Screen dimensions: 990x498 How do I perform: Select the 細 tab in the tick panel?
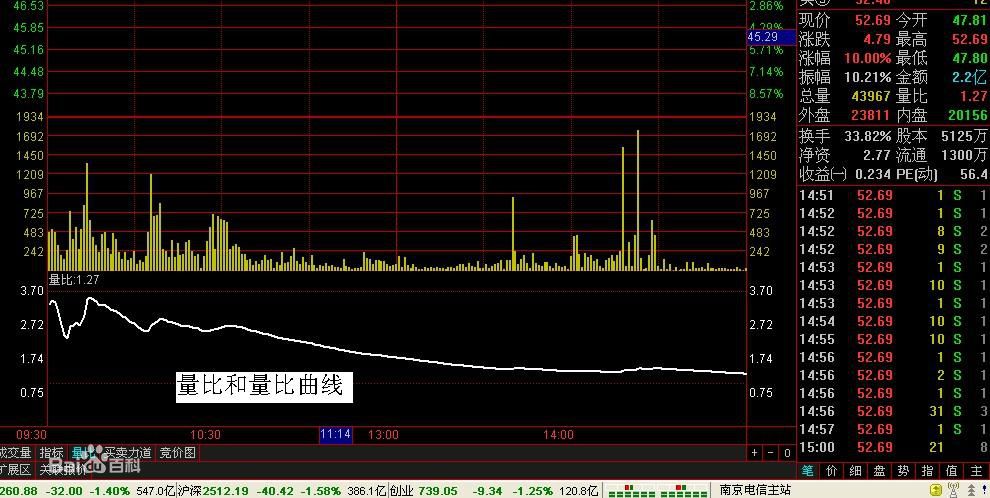855,470
